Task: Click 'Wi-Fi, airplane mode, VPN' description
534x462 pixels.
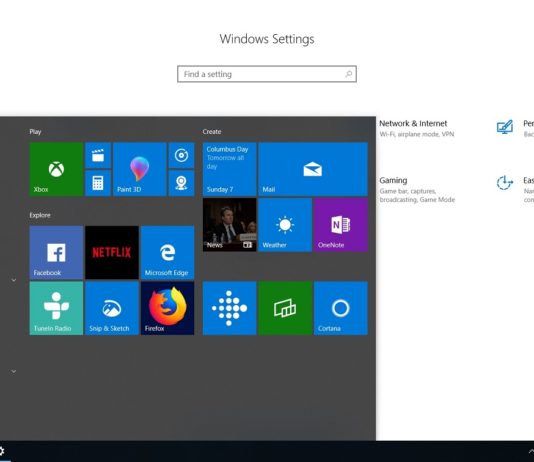Action: coord(417,134)
